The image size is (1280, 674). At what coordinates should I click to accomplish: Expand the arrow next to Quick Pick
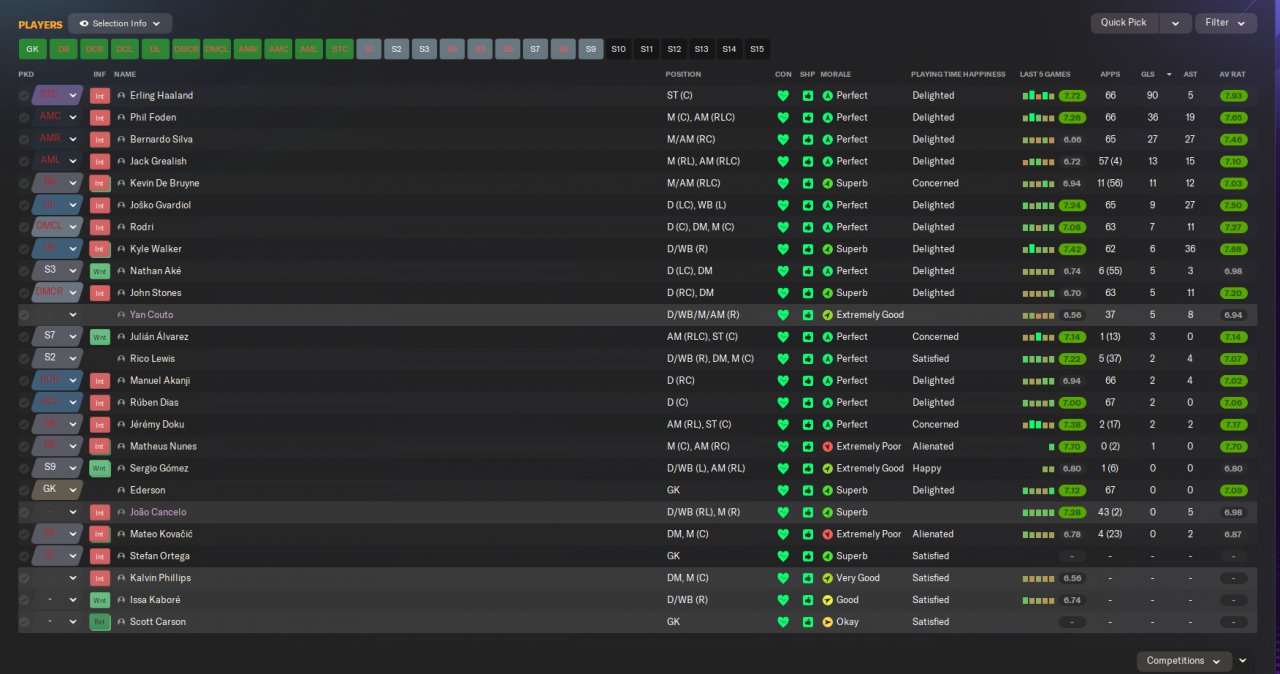pyautogui.click(x=1176, y=23)
